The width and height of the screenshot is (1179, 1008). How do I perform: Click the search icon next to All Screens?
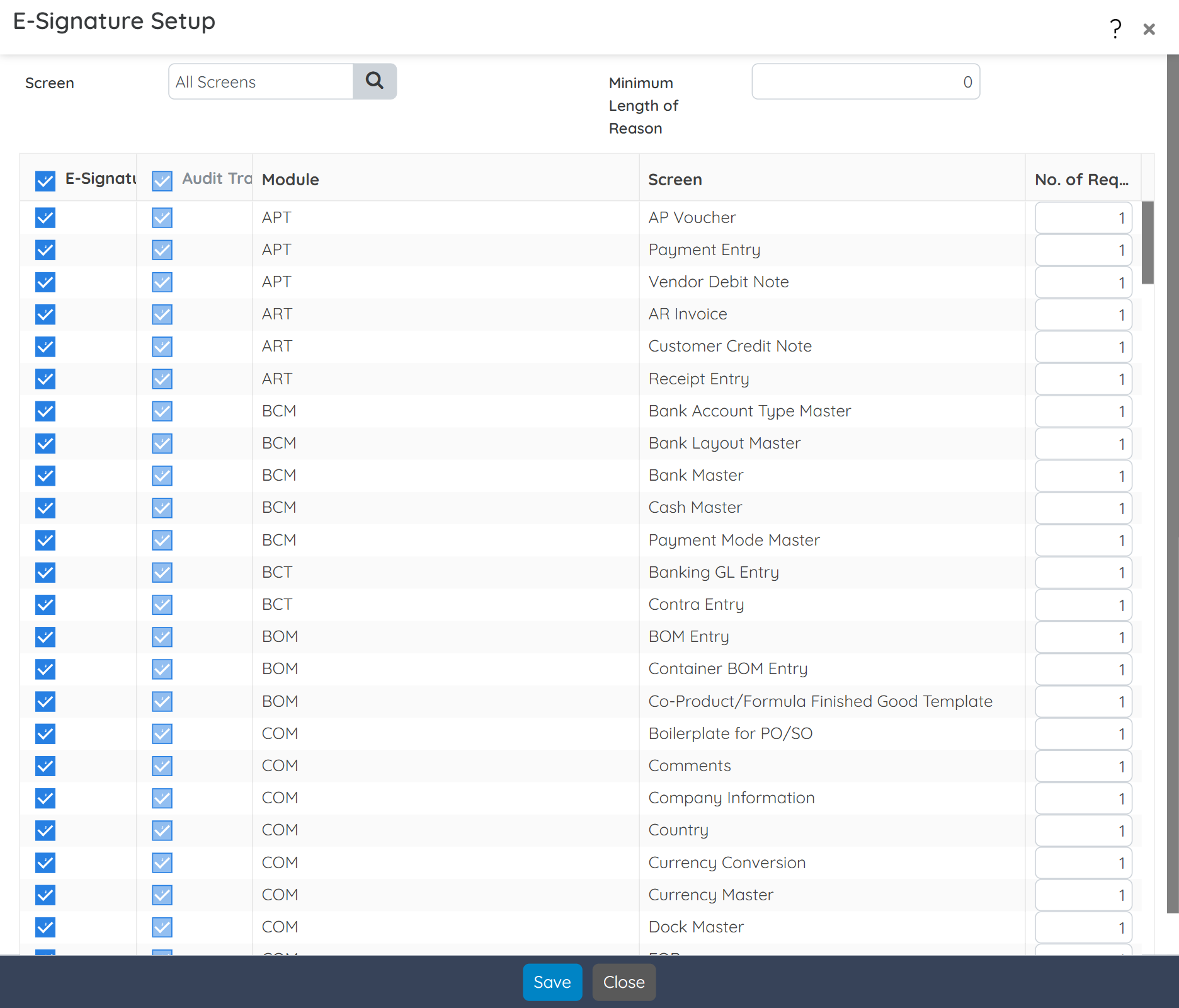click(x=375, y=81)
